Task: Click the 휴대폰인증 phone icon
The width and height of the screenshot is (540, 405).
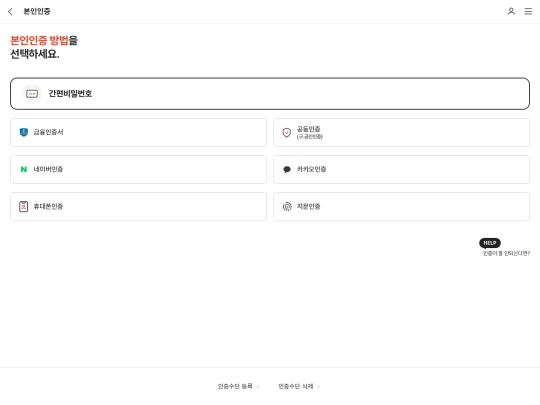Action: (23, 206)
